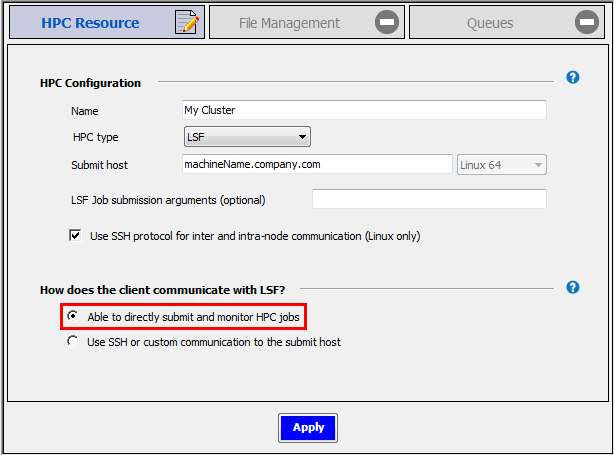This screenshot has height=455, width=614.
Task: Toggle Use SSH protocol checkbox
Action: coord(75,236)
